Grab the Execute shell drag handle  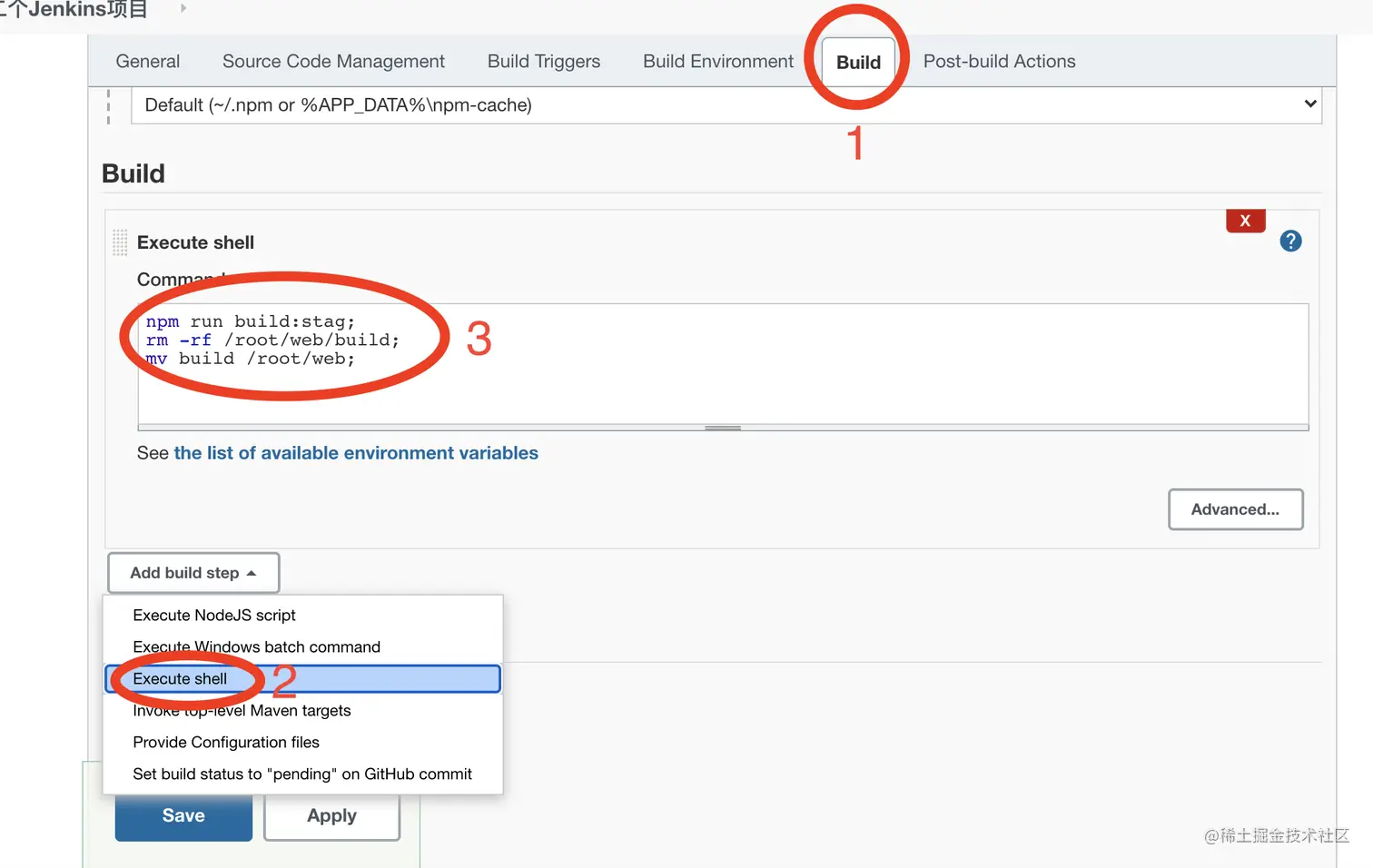pyautogui.click(x=120, y=242)
